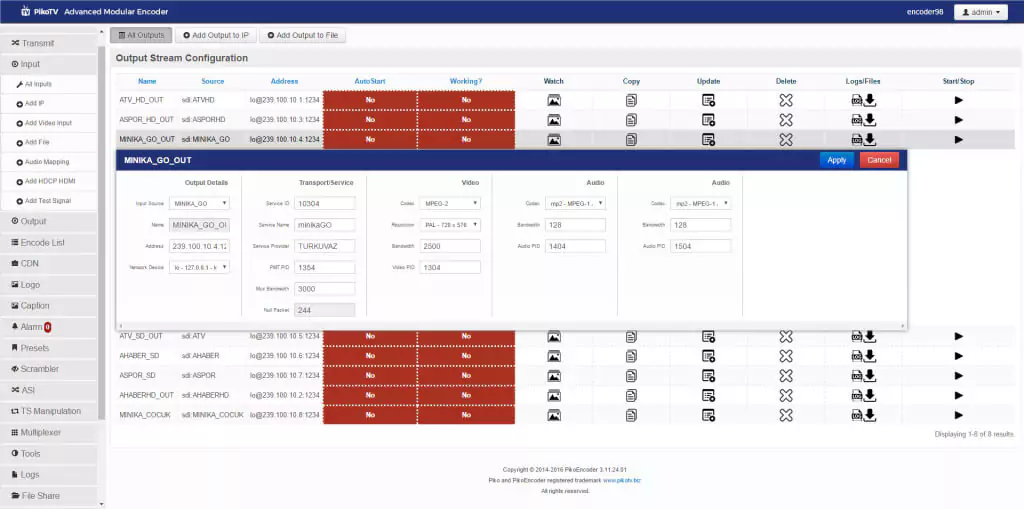This screenshot has width=1024, height=509.
Task: Toggle Working status for MINIKA_COCUK
Action: [466, 415]
